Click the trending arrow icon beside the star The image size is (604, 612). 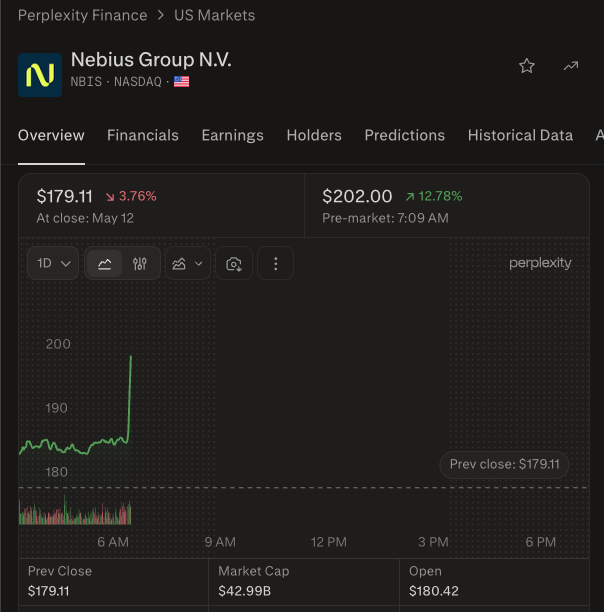tap(571, 66)
